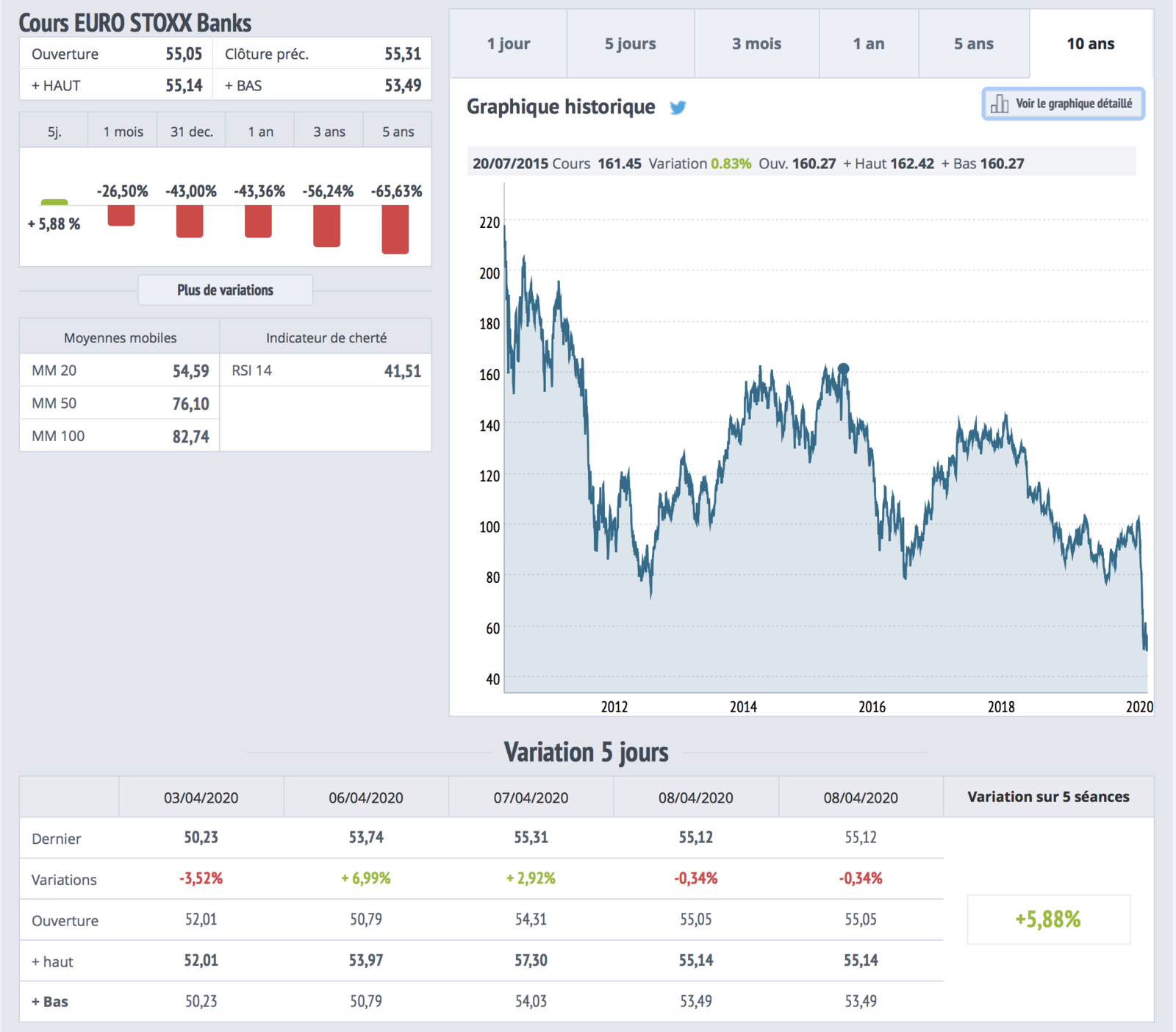1176x1032 pixels.
Task: Click the +5,88% variation box
Action: coord(1048,919)
